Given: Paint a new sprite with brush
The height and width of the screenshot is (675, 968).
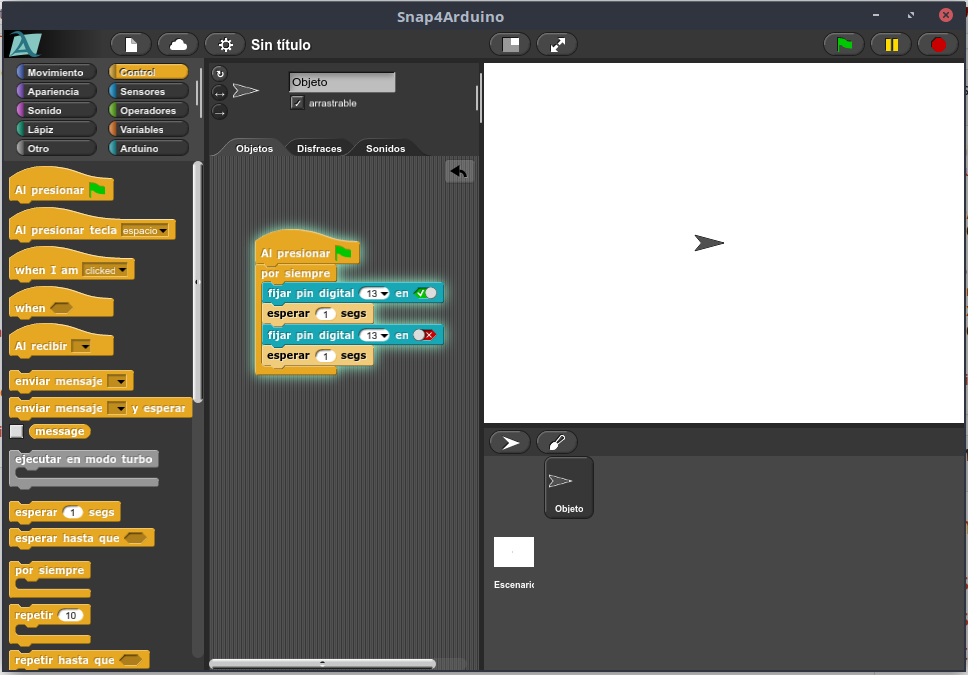Looking at the screenshot, I should (557, 442).
